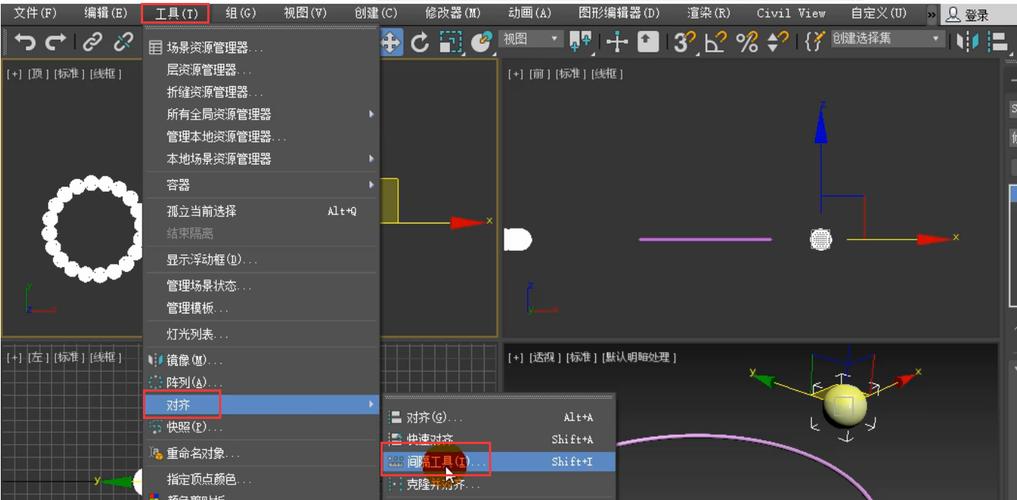
Task: Activate the Select and Move tool
Action: pyautogui.click(x=390, y=42)
